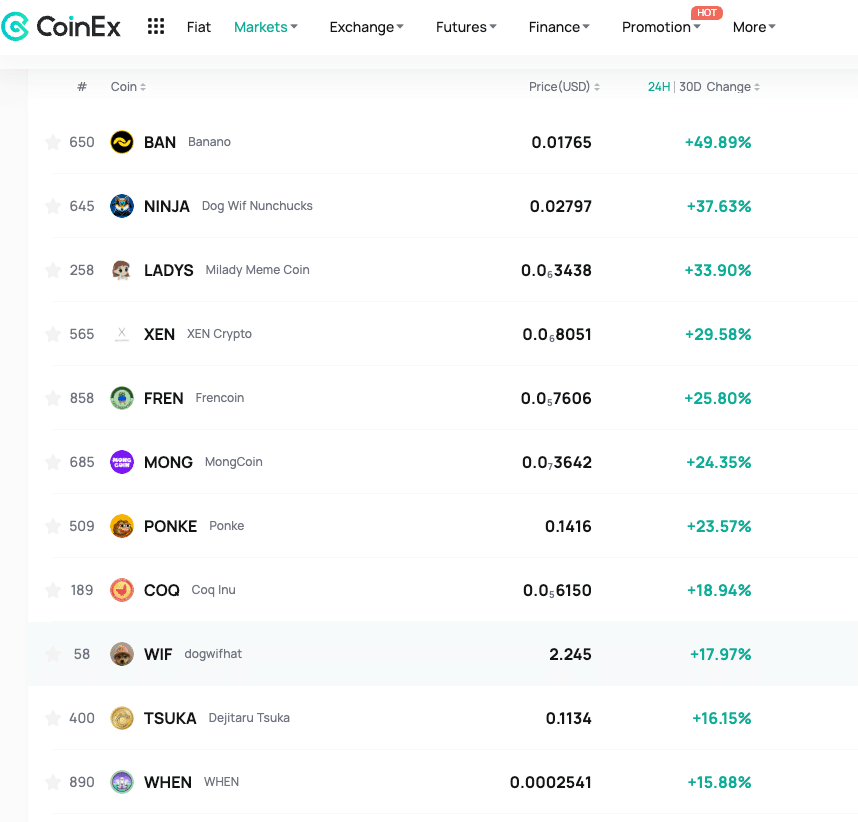Click the CoinEx logo

click(61, 27)
